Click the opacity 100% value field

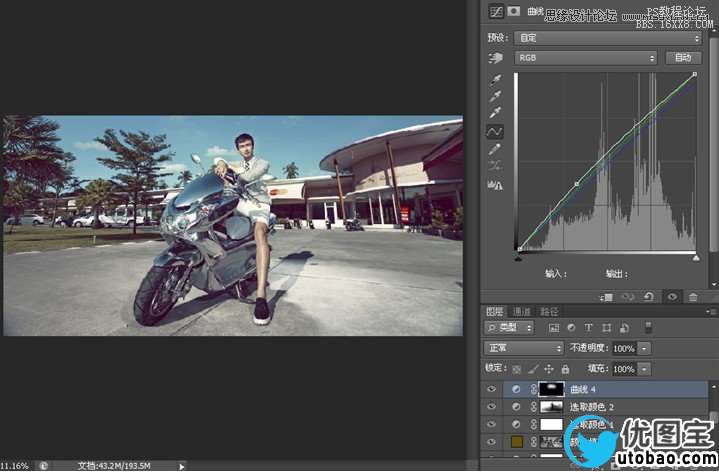point(624,349)
